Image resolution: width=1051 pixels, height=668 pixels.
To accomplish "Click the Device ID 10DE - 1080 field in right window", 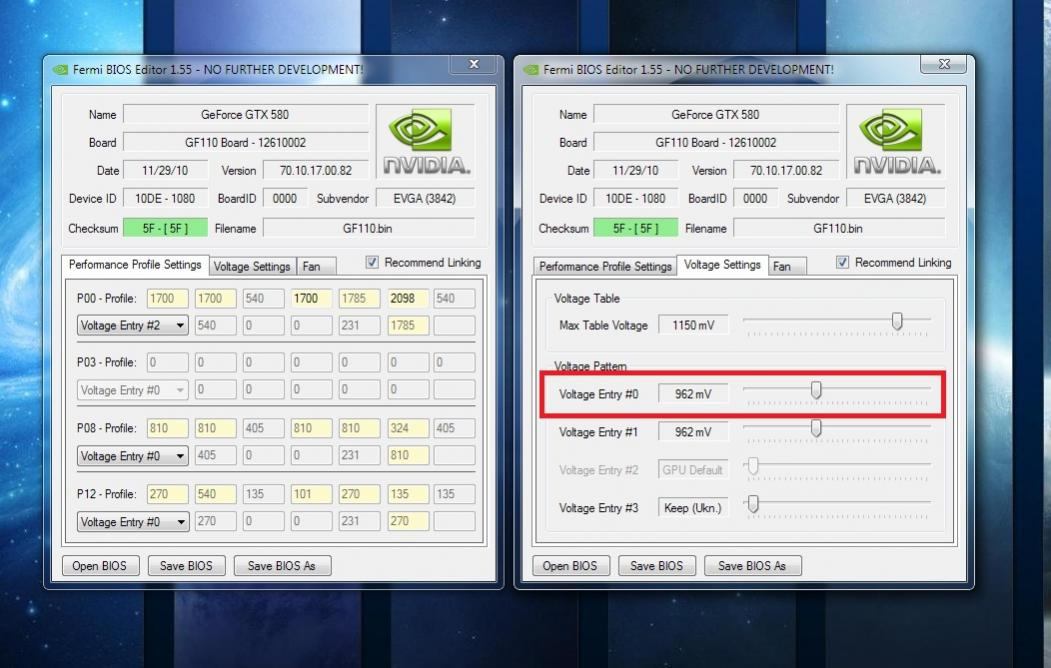I will [635, 198].
